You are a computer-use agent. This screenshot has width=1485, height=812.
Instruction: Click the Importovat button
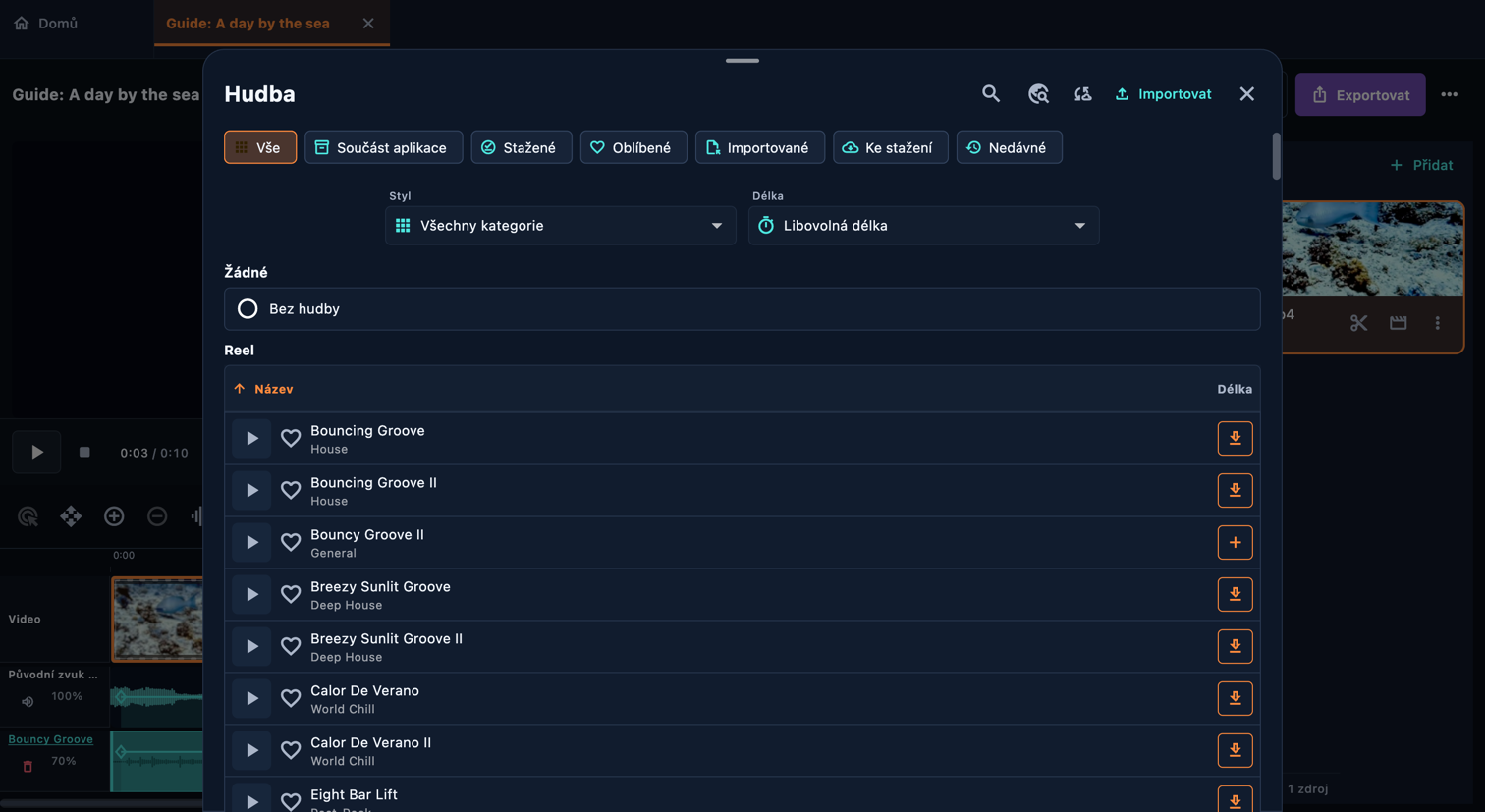(1163, 94)
